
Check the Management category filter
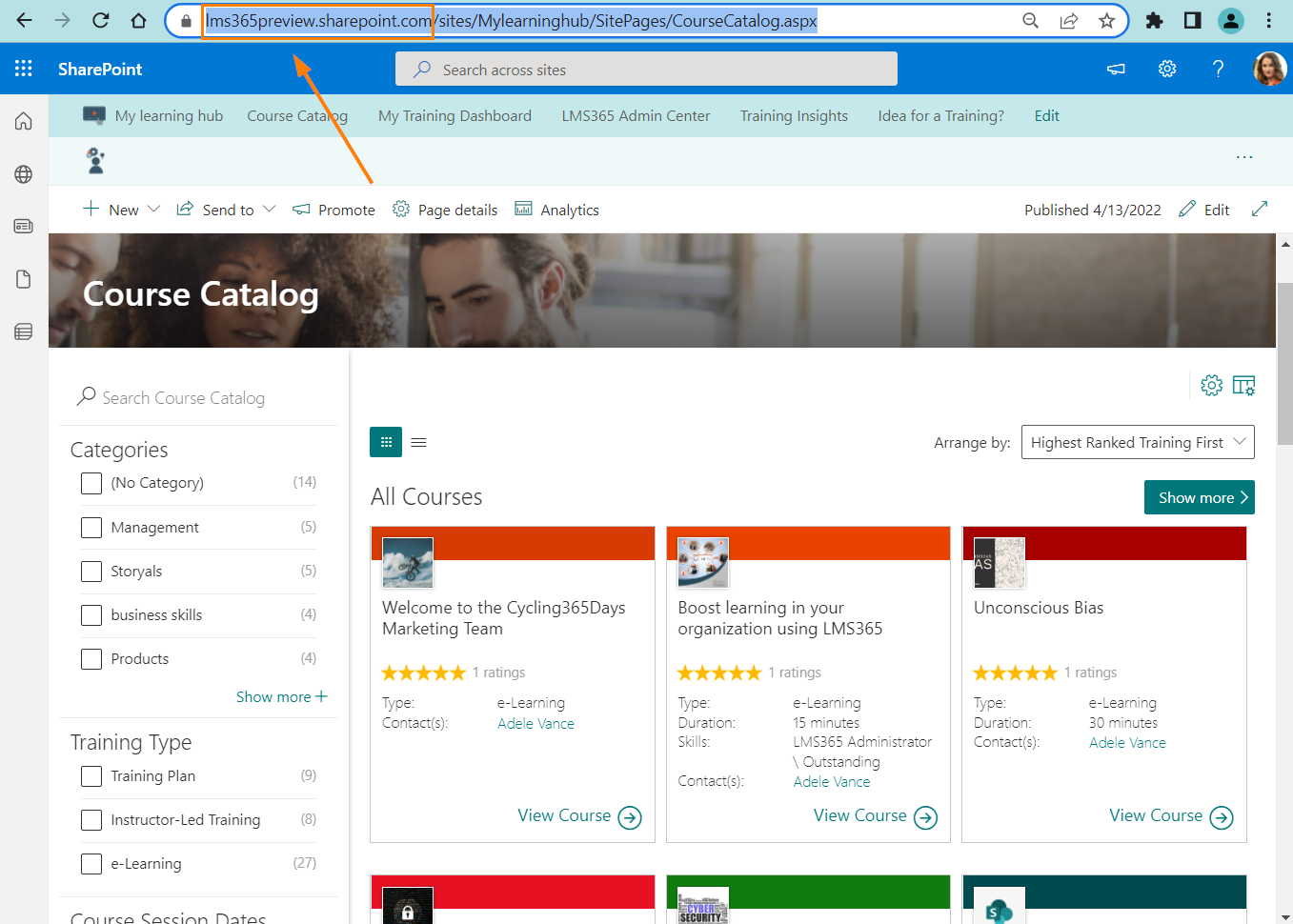(91, 527)
